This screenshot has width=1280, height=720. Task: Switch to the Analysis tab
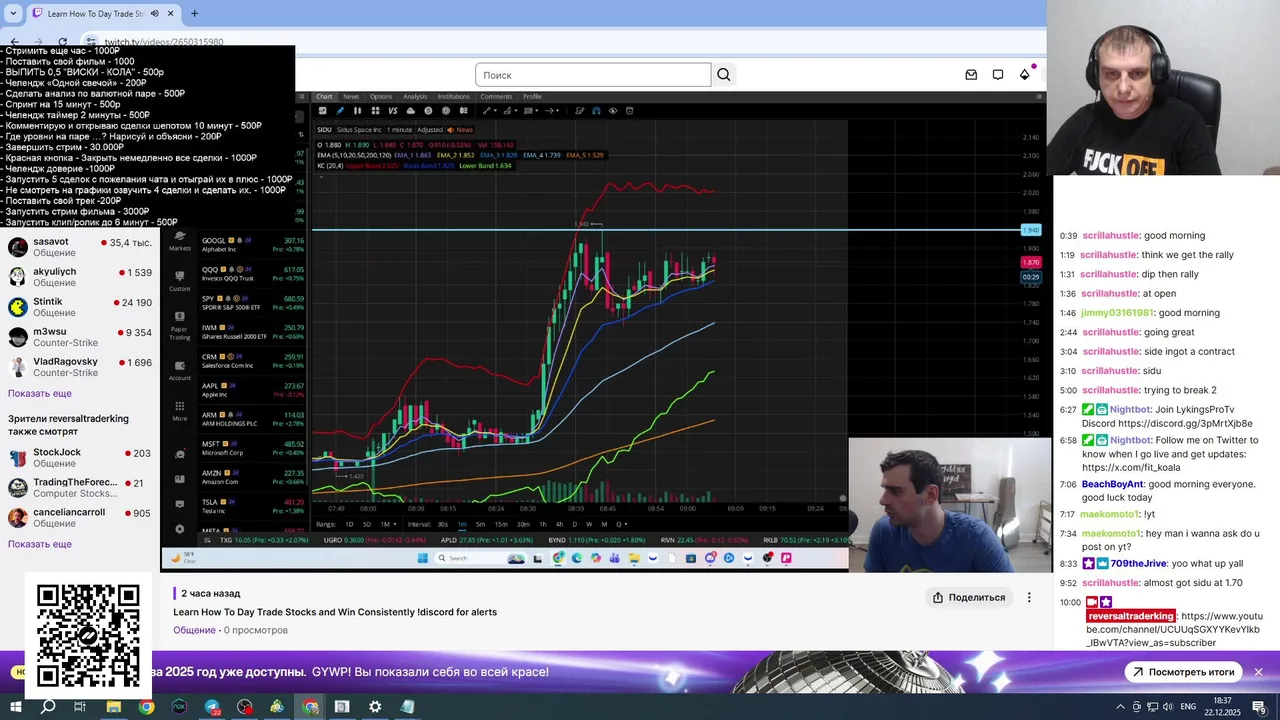(x=415, y=97)
